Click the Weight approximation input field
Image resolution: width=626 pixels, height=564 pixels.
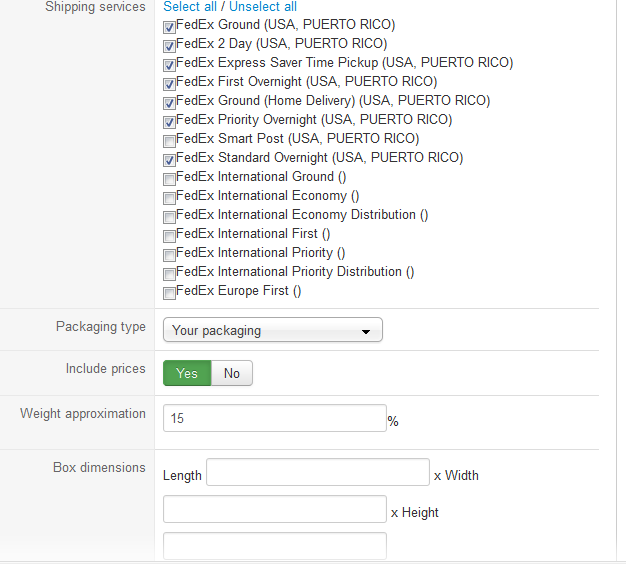tap(274, 418)
